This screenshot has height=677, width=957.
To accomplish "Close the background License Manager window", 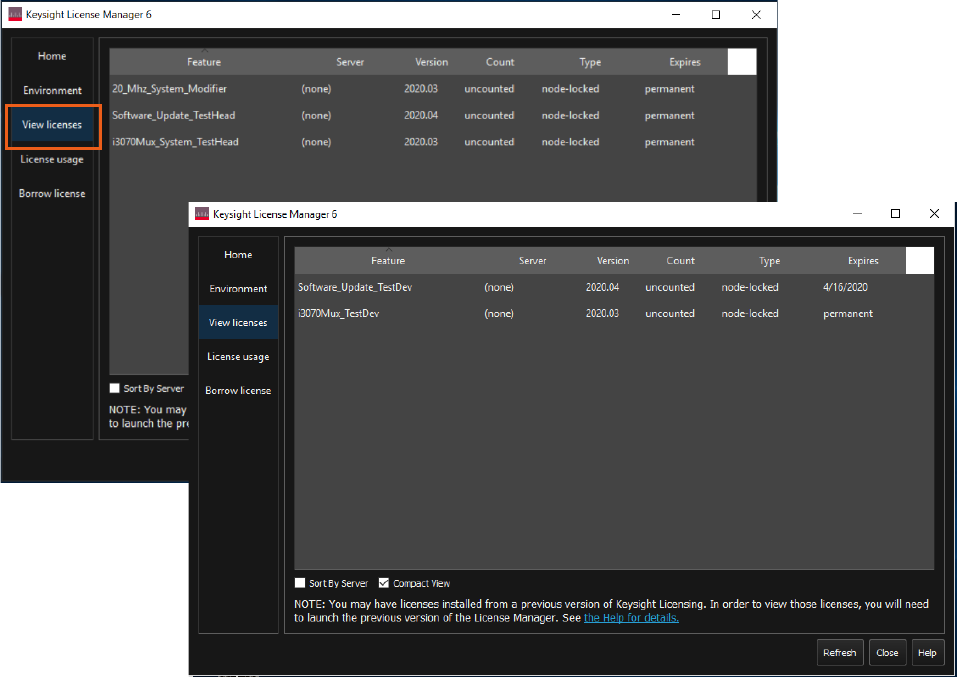I will coord(755,15).
